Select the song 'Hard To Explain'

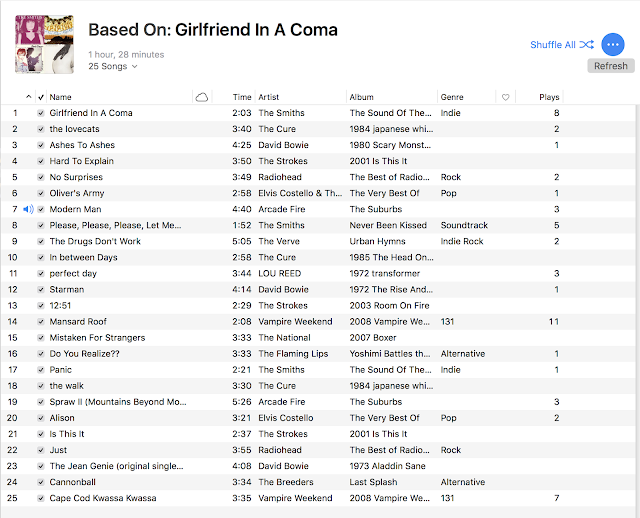tap(82, 161)
